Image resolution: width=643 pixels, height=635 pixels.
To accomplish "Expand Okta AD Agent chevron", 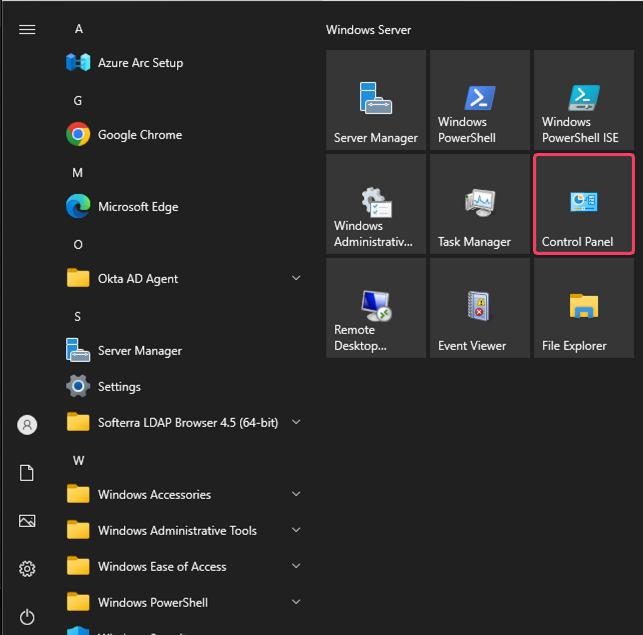I will 296,278.
